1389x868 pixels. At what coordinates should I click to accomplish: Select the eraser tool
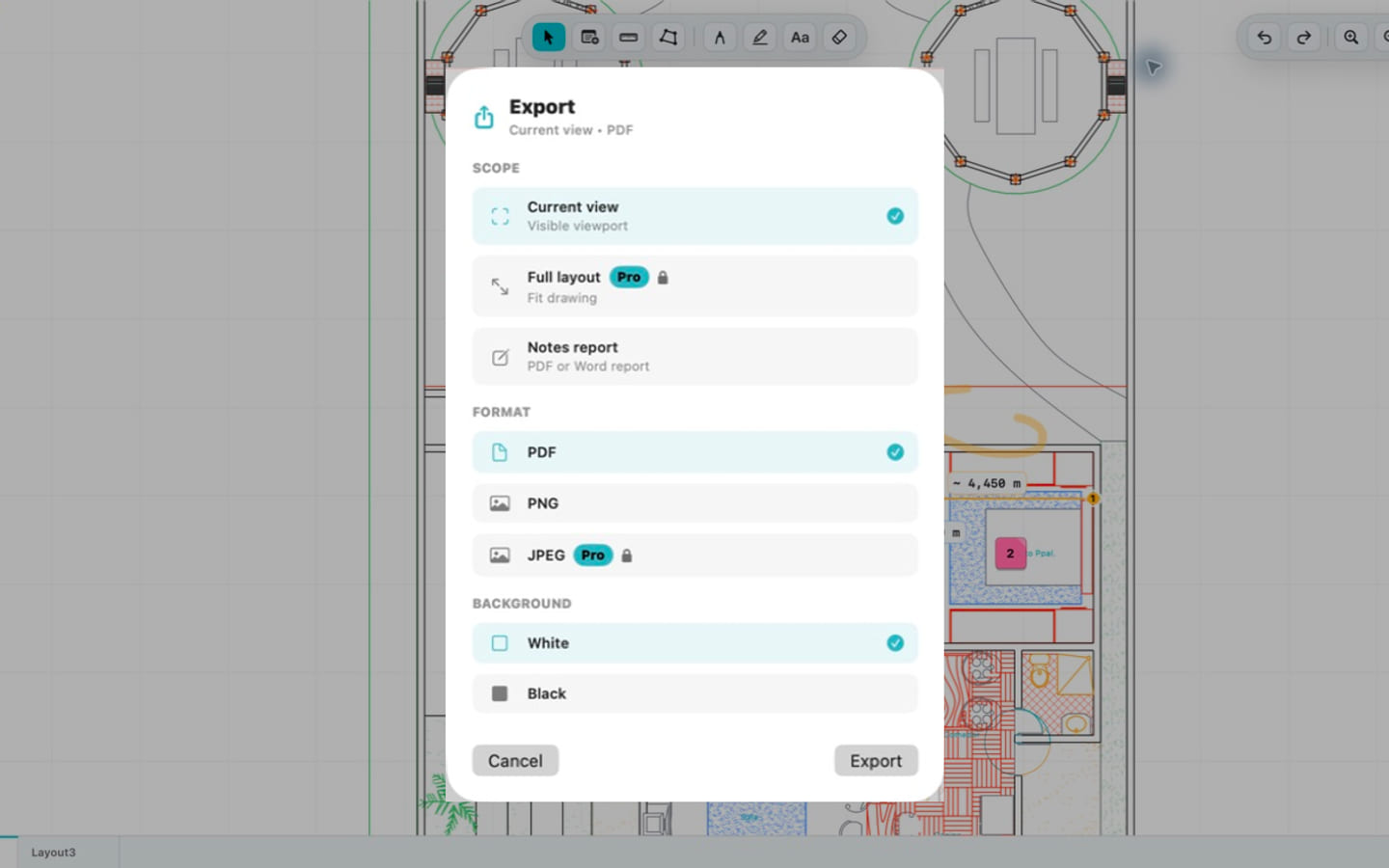tap(839, 38)
